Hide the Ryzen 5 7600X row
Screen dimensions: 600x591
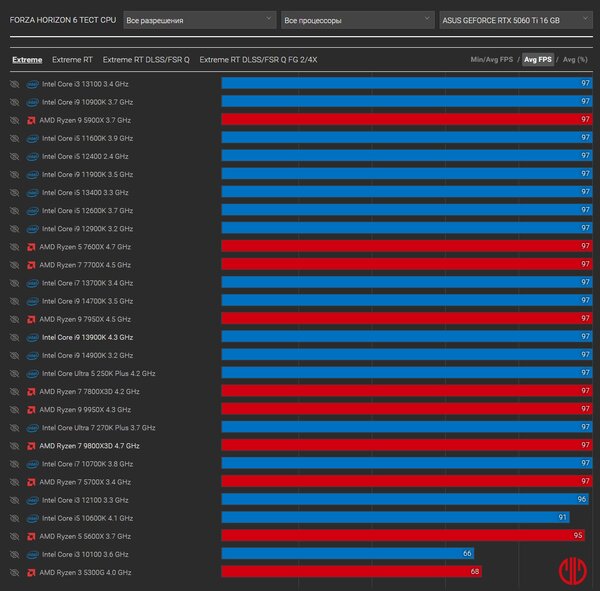(15, 247)
